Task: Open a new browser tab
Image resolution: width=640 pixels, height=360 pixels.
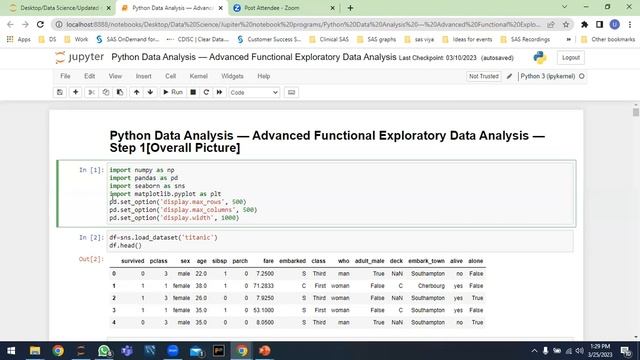Action: click(x=350, y=8)
